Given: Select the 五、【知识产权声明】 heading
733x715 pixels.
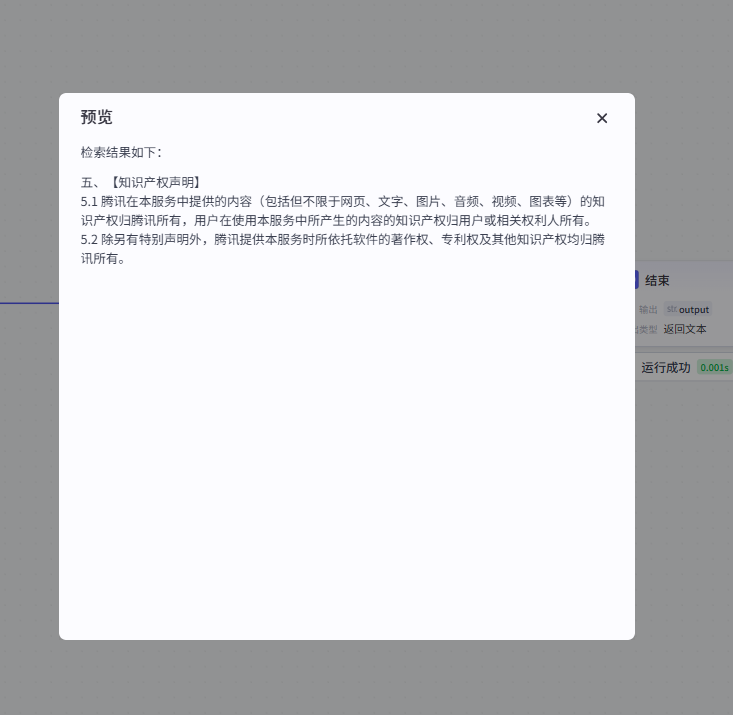Looking at the screenshot, I should coord(143,182).
